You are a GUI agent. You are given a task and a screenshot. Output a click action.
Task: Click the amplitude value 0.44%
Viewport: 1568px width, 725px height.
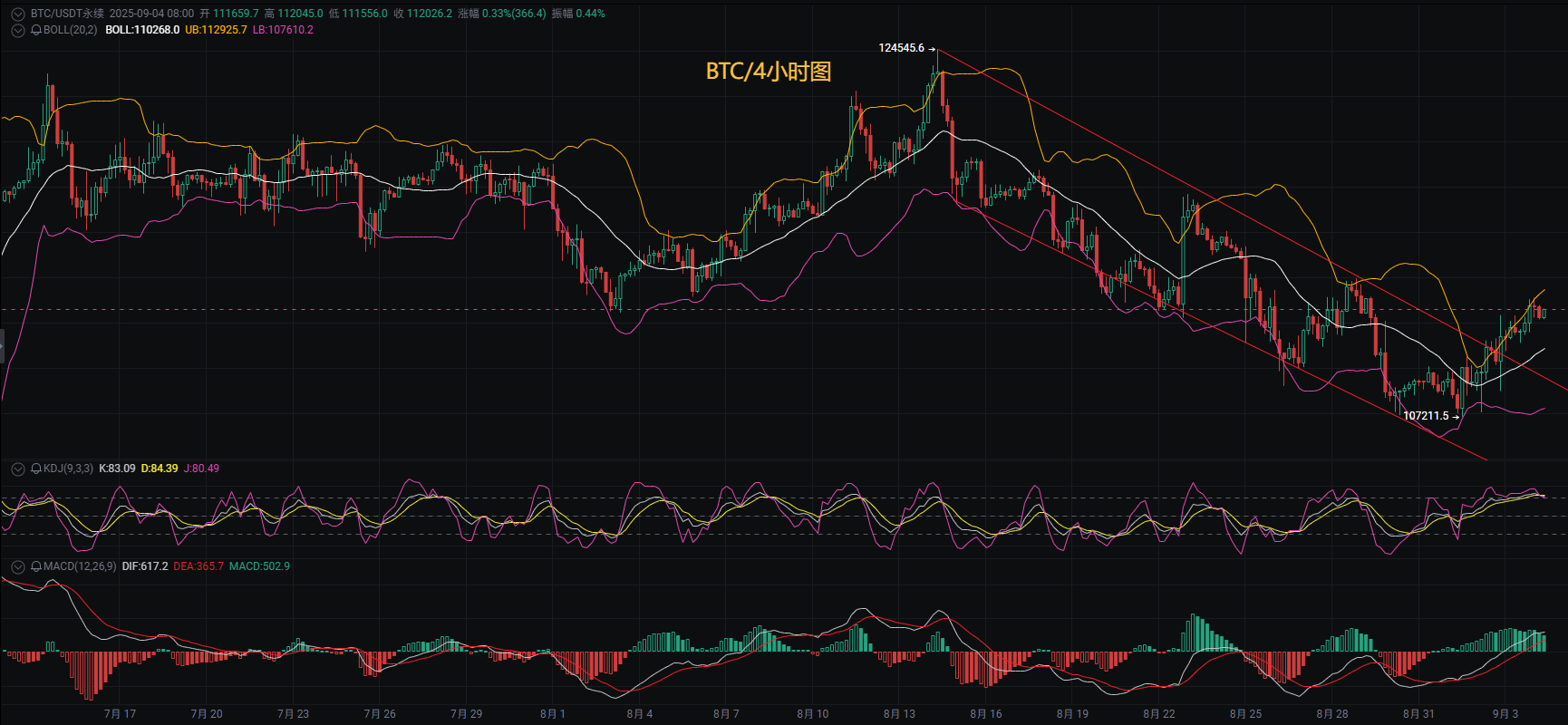[x=590, y=14]
